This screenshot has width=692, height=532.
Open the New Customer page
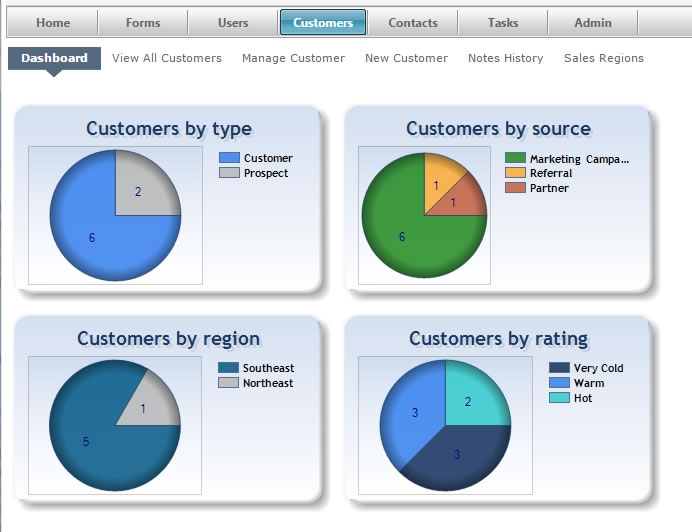point(406,58)
